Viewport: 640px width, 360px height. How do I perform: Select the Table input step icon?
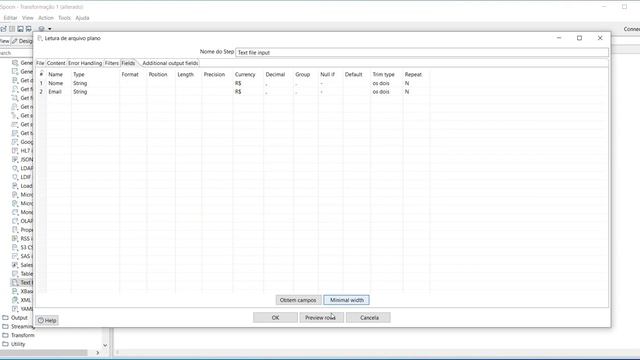(x=15, y=273)
